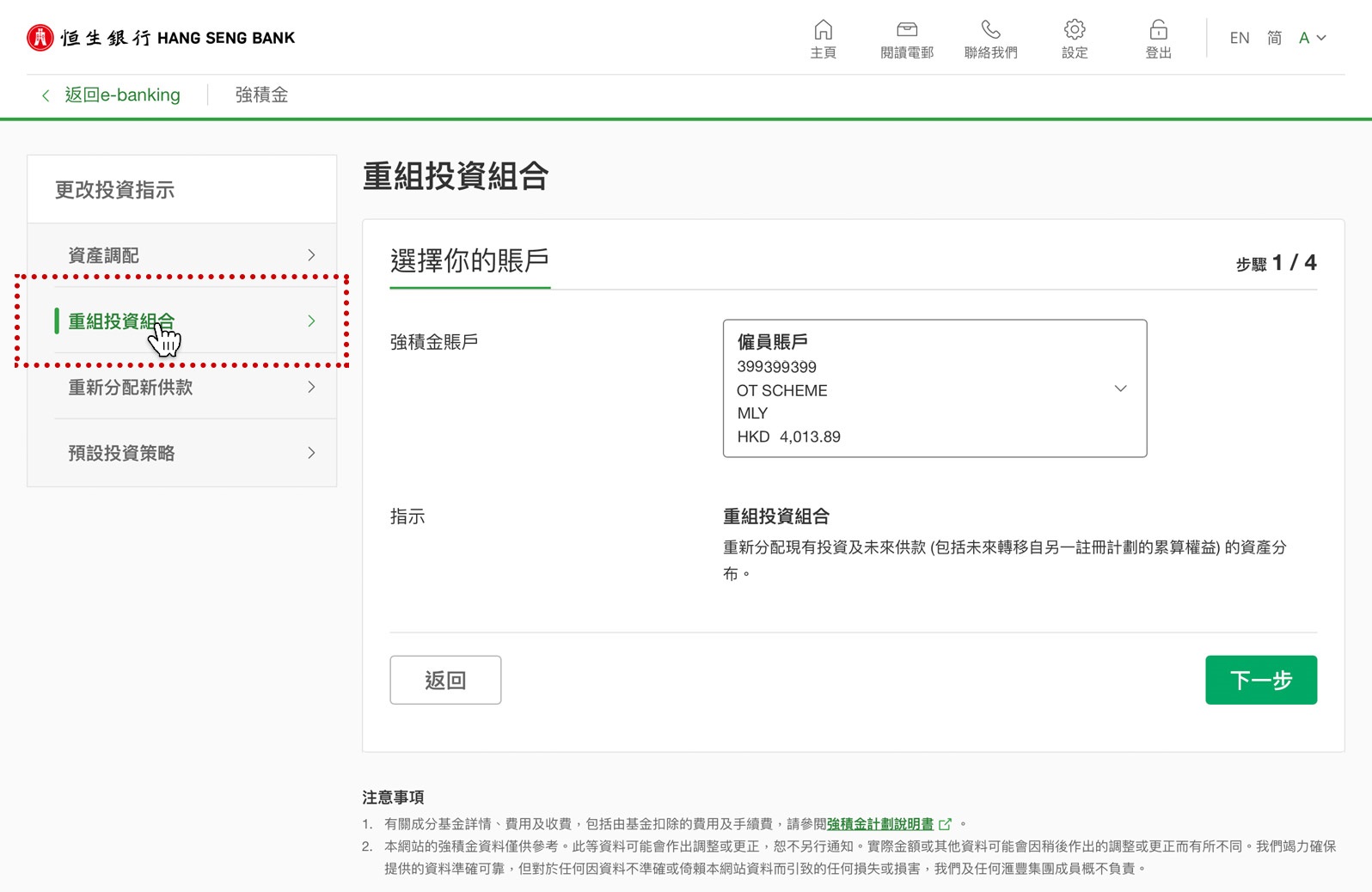The height and width of the screenshot is (892, 1372).
Task: Click external link icon beside 強積金計劃說明書
Action: (x=946, y=824)
